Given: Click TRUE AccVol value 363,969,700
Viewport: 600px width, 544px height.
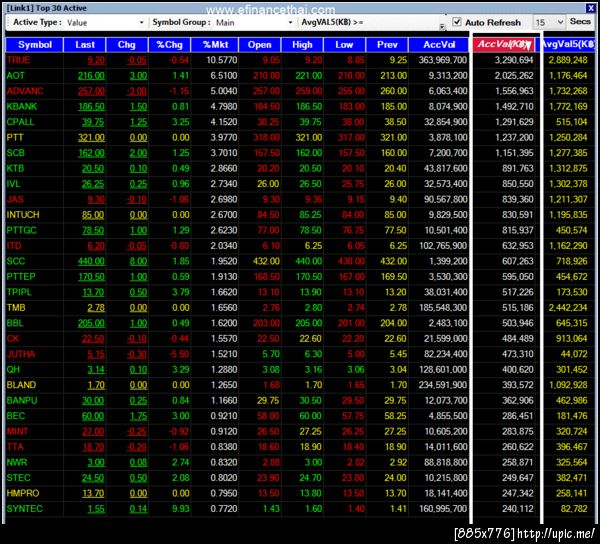Looking at the screenshot, I should [443, 60].
